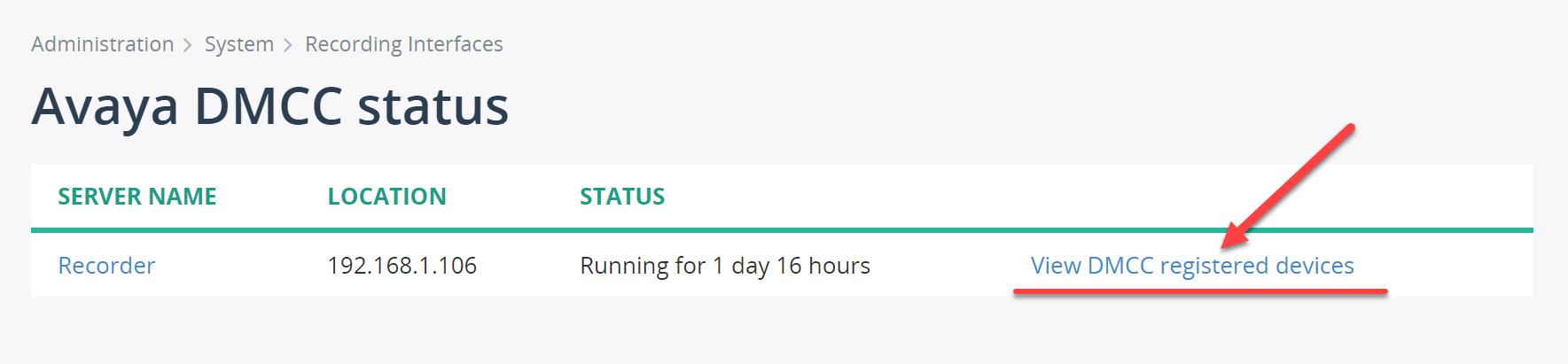Click the word 'Avaya' in the title
Screen dimensions: 1568x364
pyautogui.click(x=105, y=107)
